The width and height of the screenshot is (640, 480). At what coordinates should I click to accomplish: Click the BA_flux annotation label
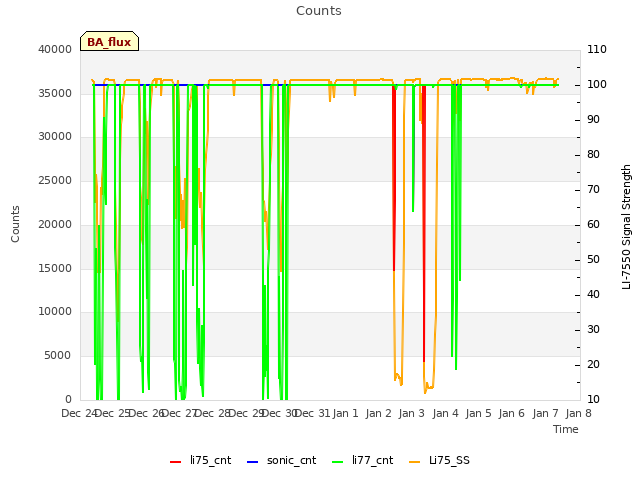pyautogui.click(x=109, y=41)
